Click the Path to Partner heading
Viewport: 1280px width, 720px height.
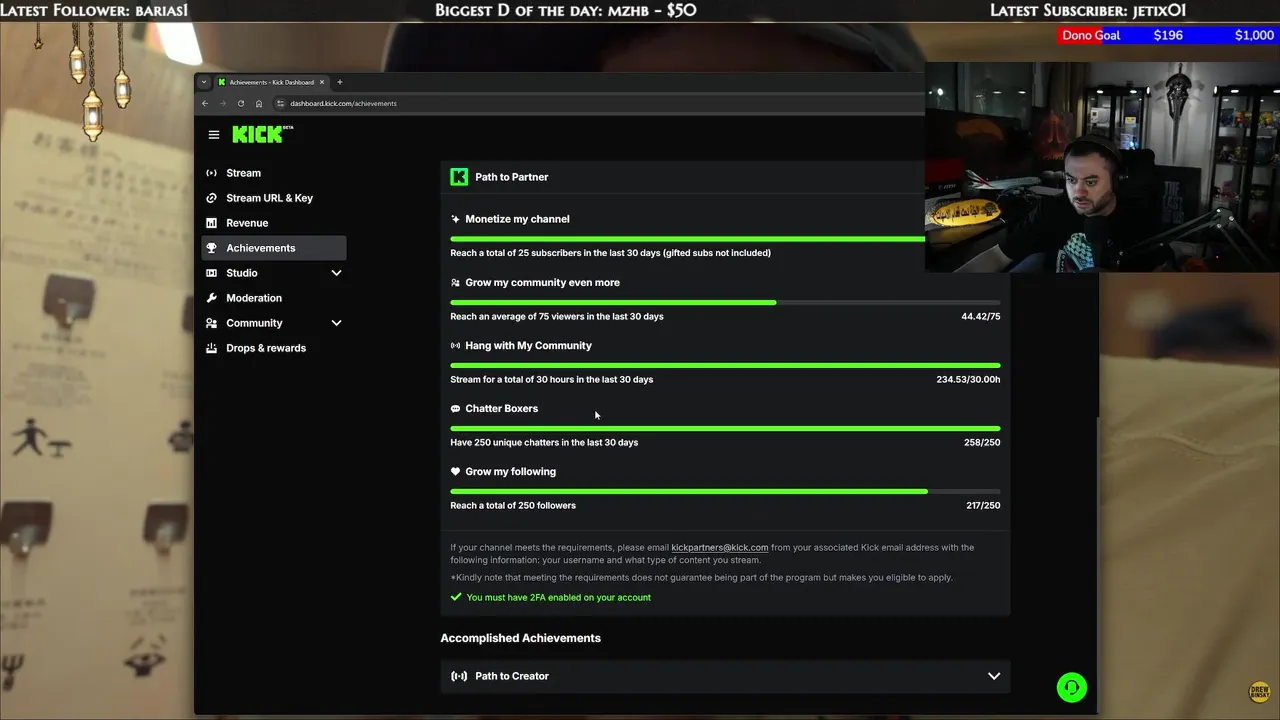[512, 177]
